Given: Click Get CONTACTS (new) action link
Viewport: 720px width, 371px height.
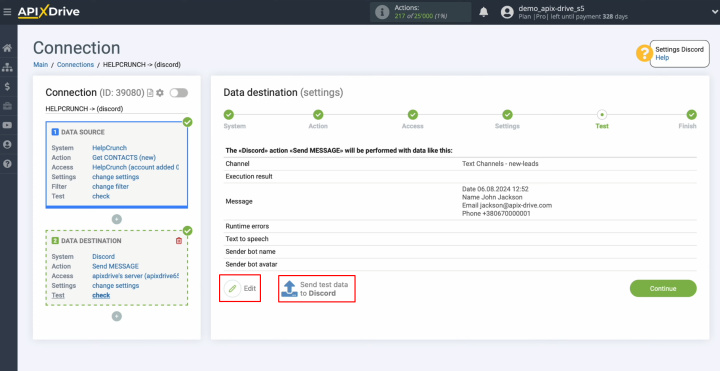Looking at the screenshot, I should 124,157.
